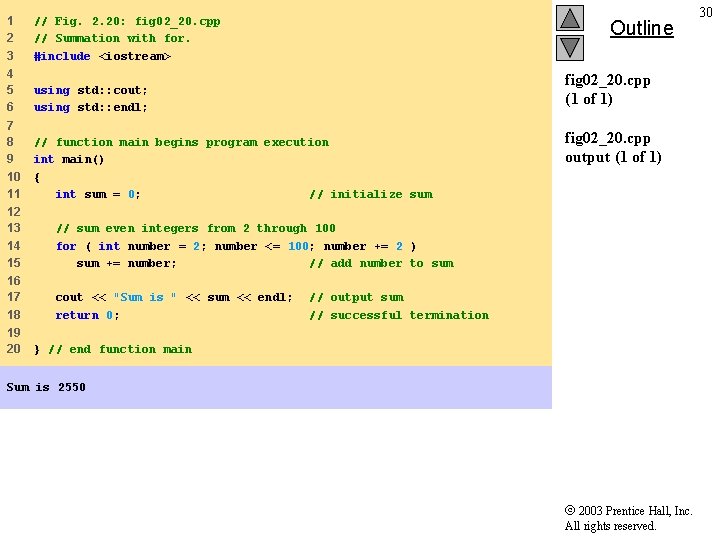Click the '#include <iostream>' line
The image size is (720, 540).
[102, 56]
